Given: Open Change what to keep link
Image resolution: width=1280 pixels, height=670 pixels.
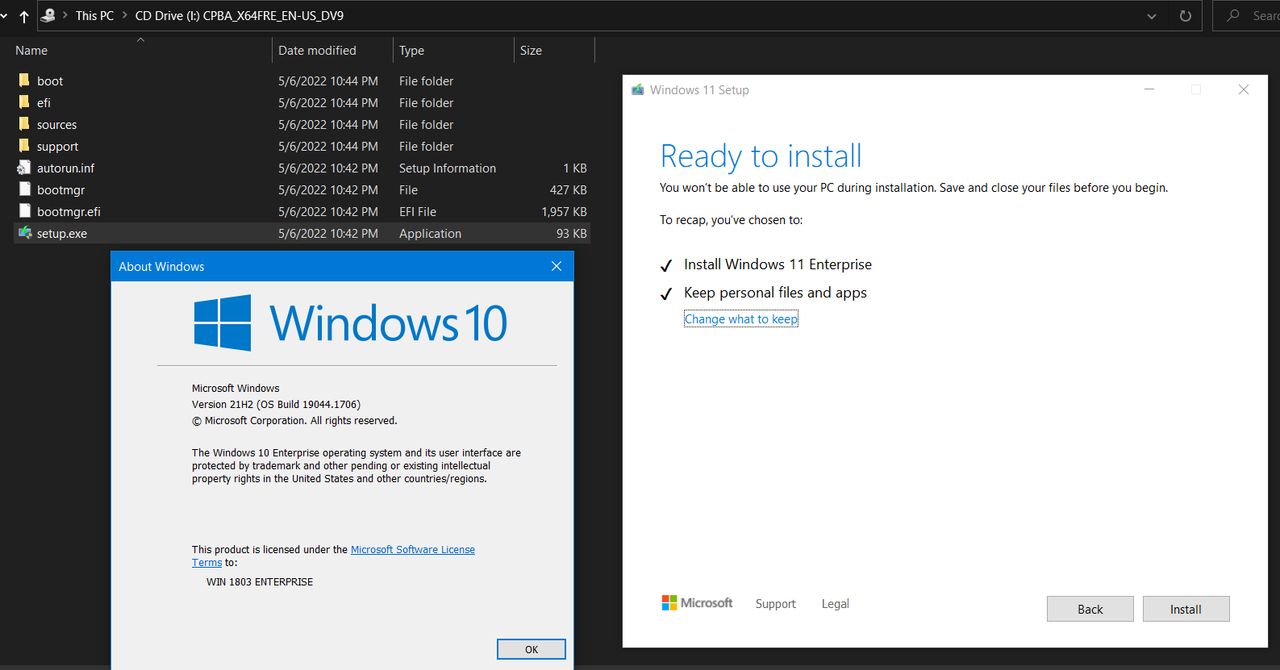Looking at the screenshot, I should click(x=741, y=319).
